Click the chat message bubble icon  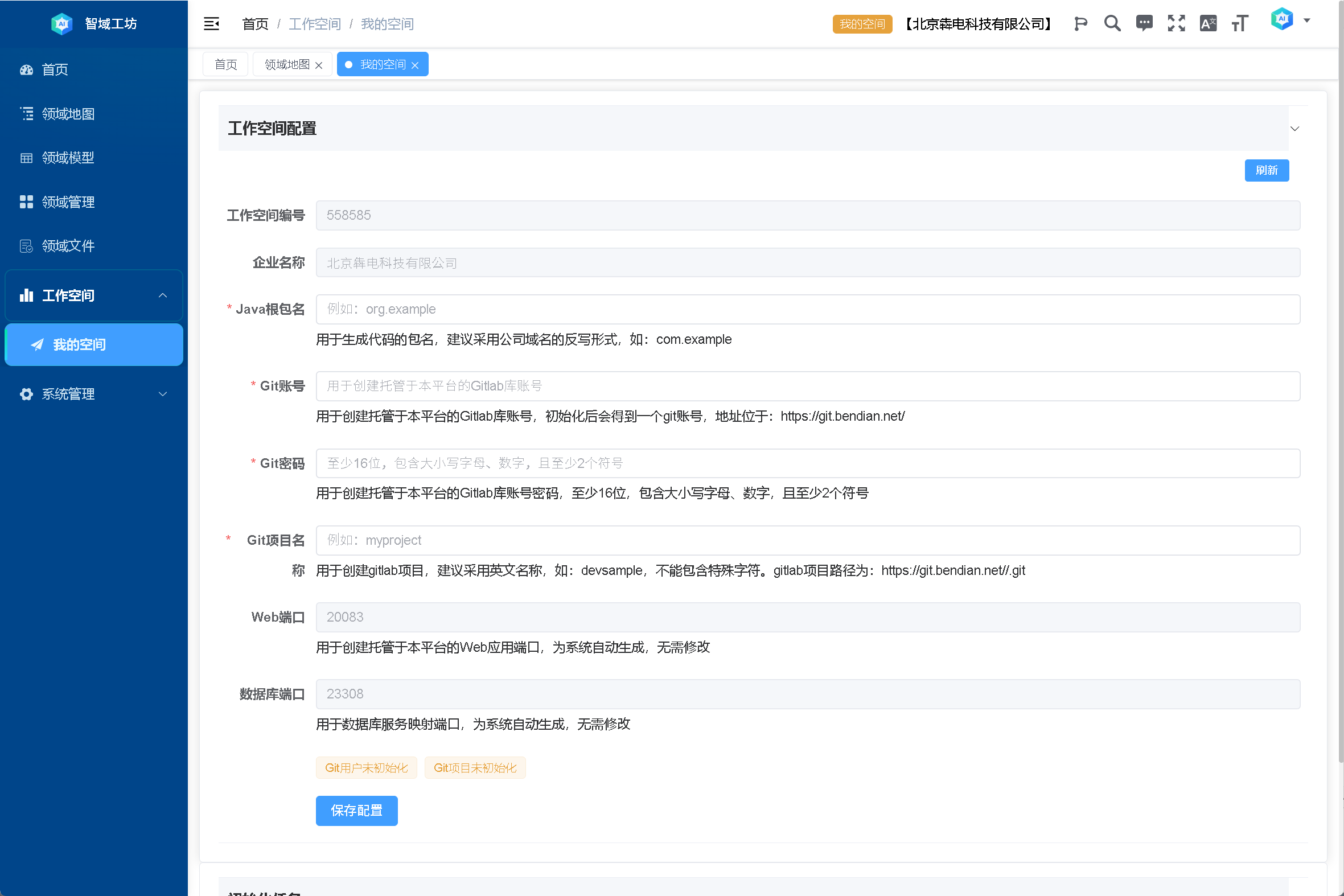tap(1144, 23)
